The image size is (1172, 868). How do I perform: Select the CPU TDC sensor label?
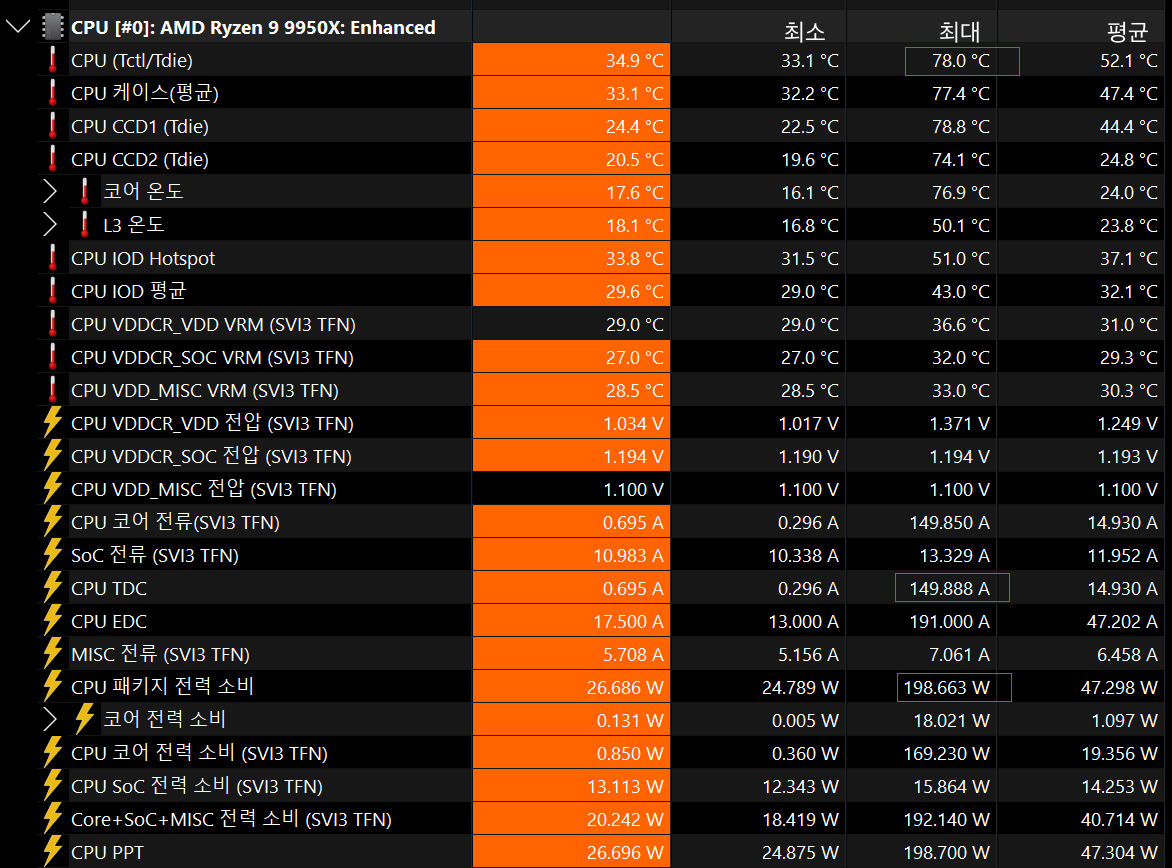point(109,588)
